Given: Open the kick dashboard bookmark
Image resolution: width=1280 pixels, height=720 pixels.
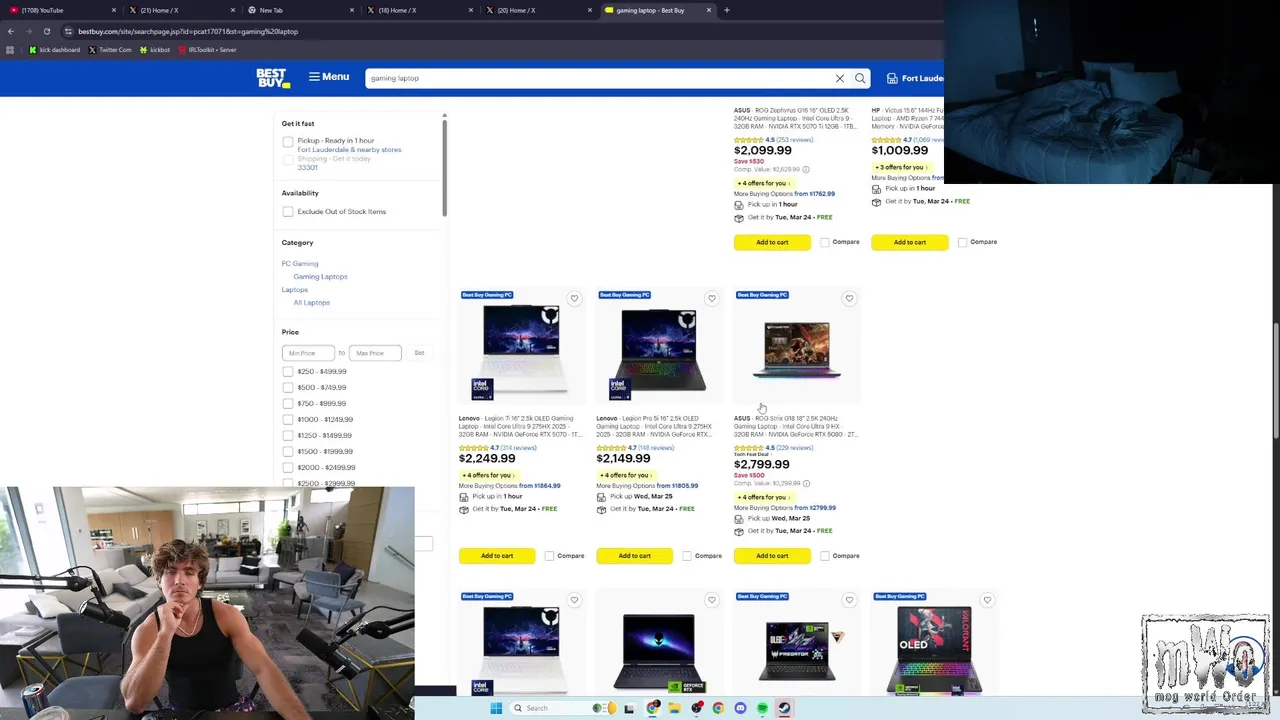Looking at the screenshot, I should pos(54,49).
